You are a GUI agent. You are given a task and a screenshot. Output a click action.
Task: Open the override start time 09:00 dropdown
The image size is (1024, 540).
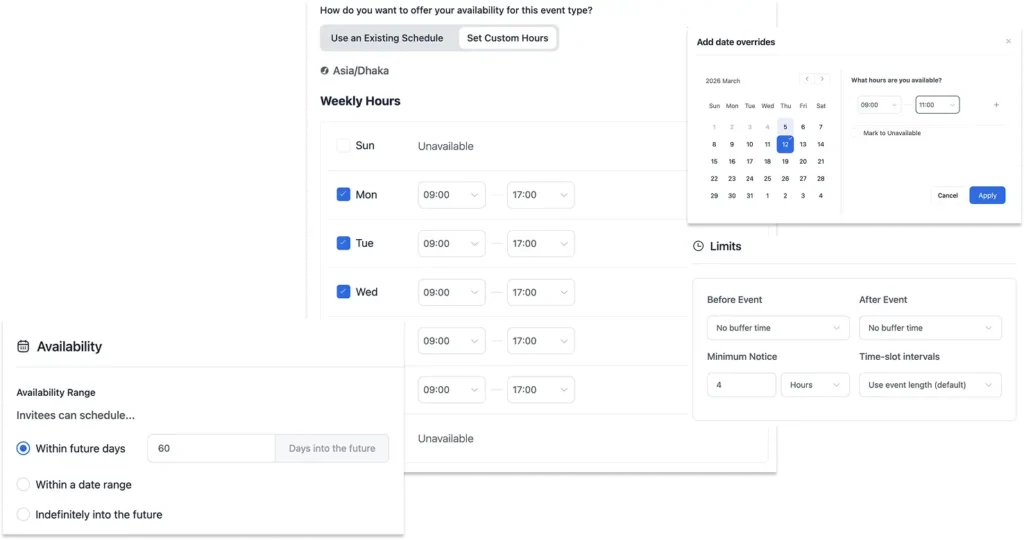[878, 104]
